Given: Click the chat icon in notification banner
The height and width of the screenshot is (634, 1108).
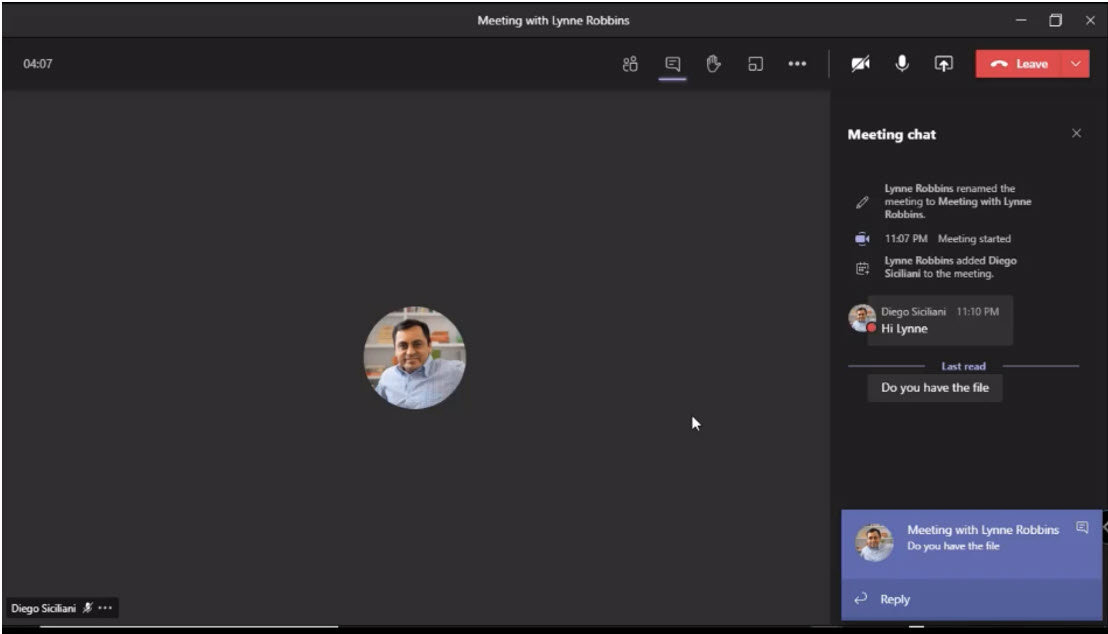Looking at the screenshot, I should click(1082, 527).
